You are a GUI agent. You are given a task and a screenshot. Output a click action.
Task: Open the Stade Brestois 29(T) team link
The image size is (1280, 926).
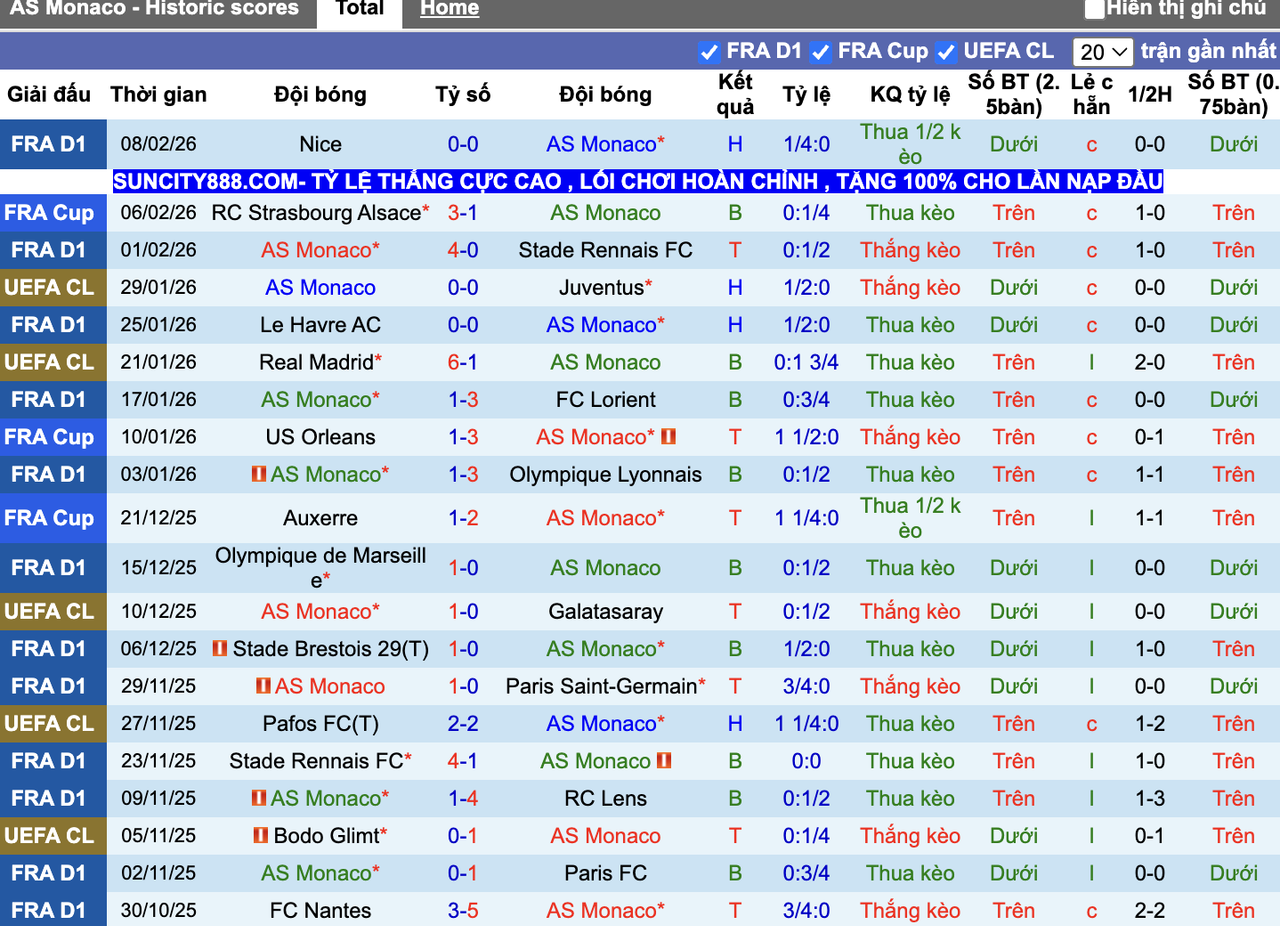pyautogui.click(x=330, y=649)
